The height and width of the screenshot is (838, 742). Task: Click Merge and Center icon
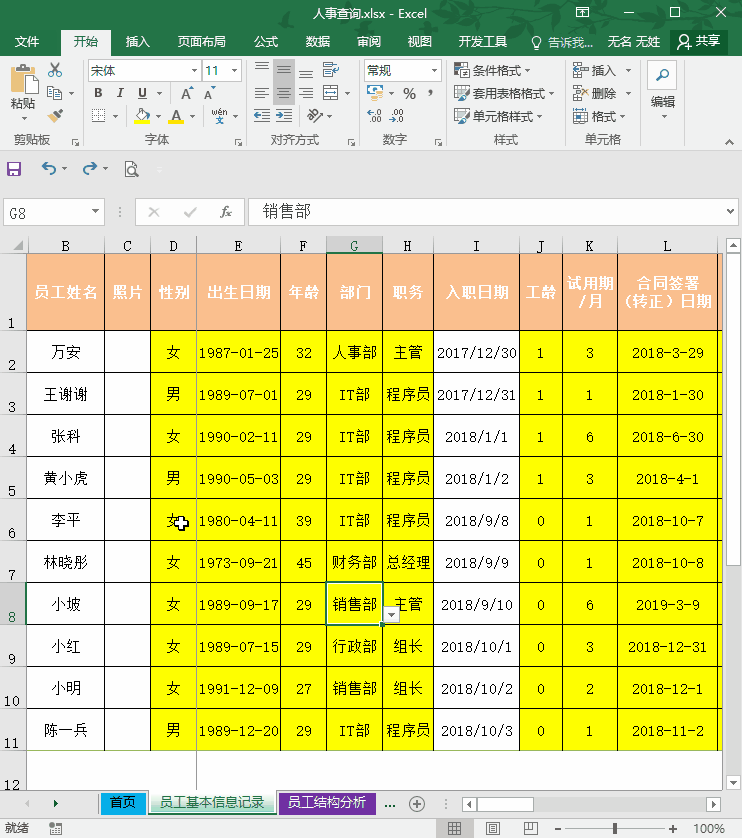click(x=331, y=93)
